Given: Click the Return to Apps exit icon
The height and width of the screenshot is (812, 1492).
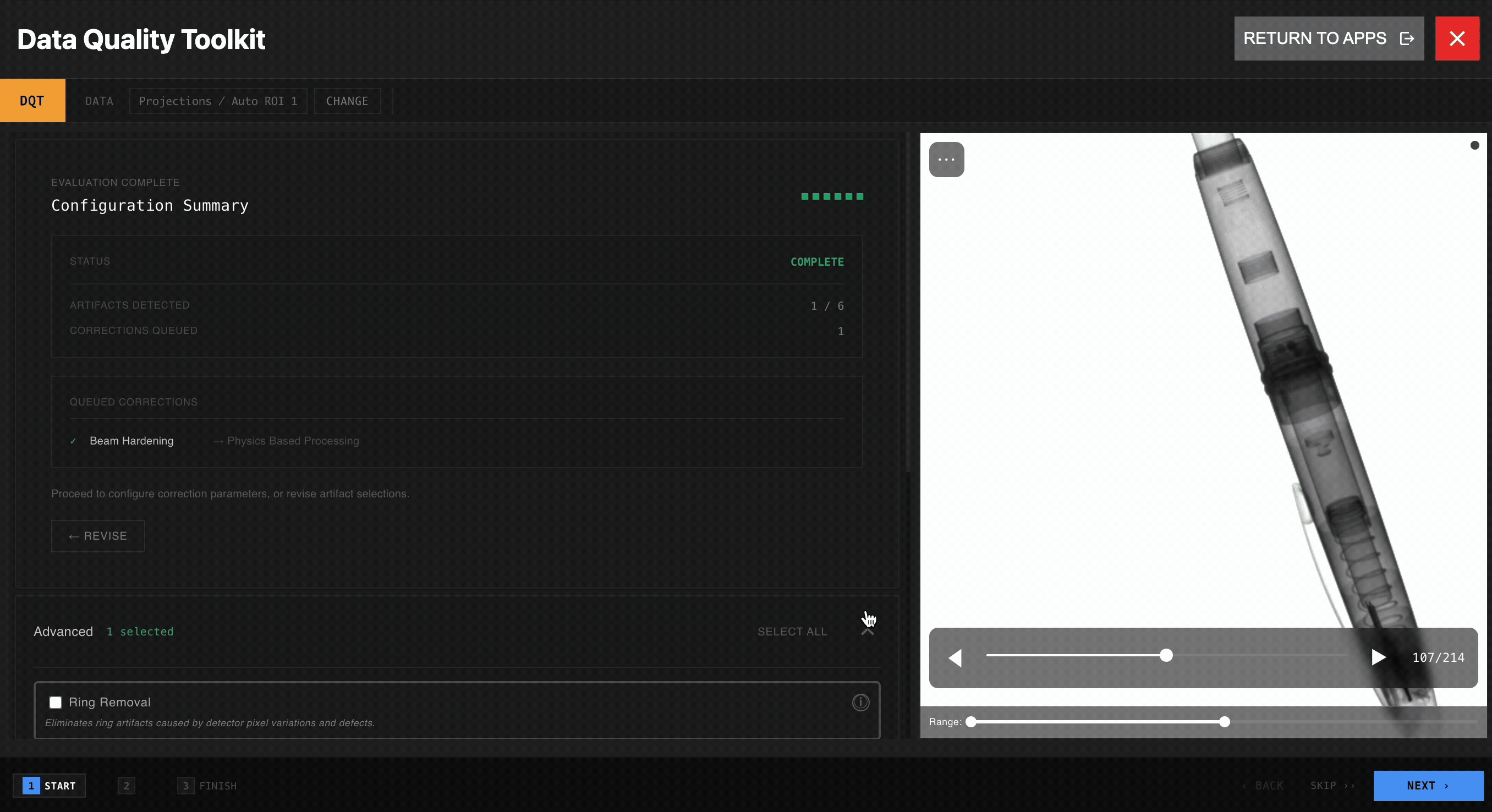Looking at the screenshot, I should (1407, 38).
